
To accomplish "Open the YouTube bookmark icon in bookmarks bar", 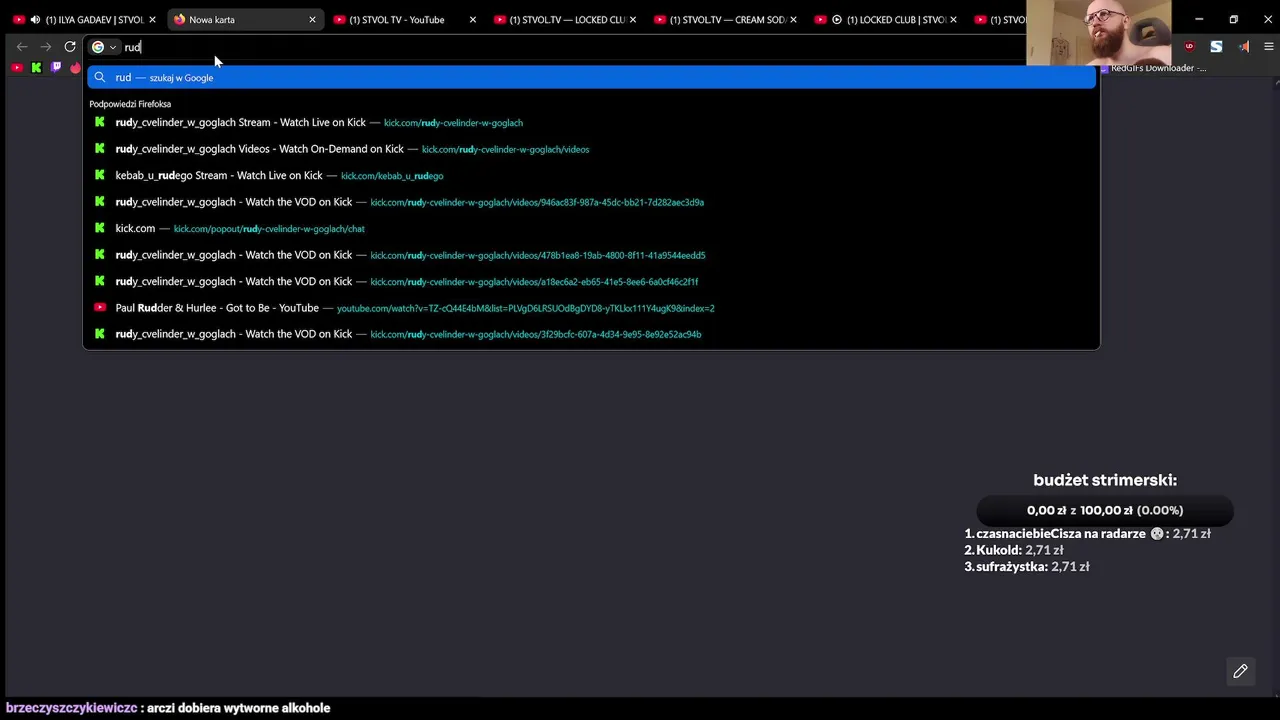I will click(17, 68).
